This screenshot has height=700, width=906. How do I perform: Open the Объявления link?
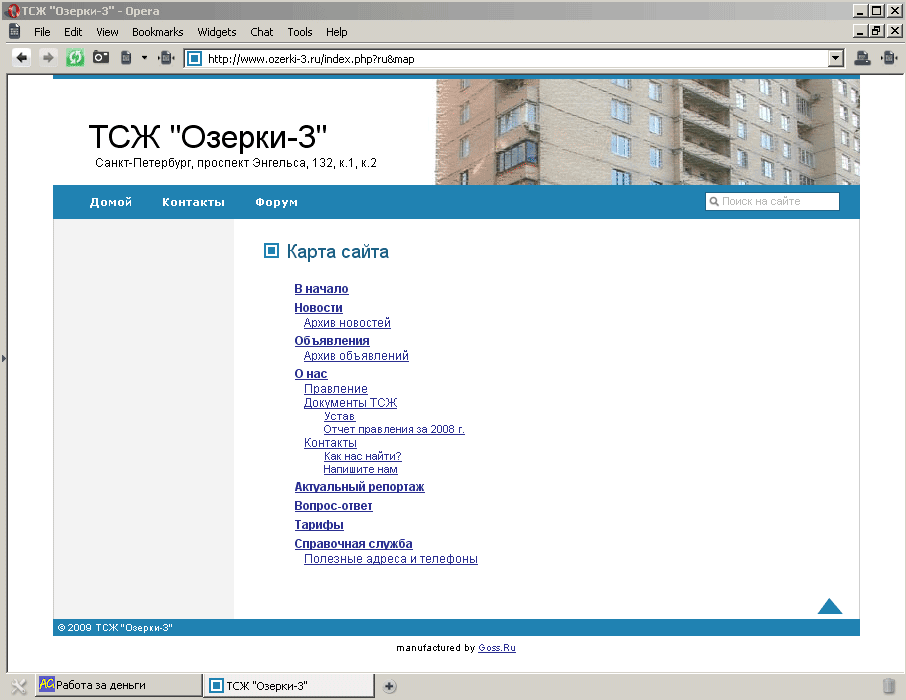coord(332,340)
